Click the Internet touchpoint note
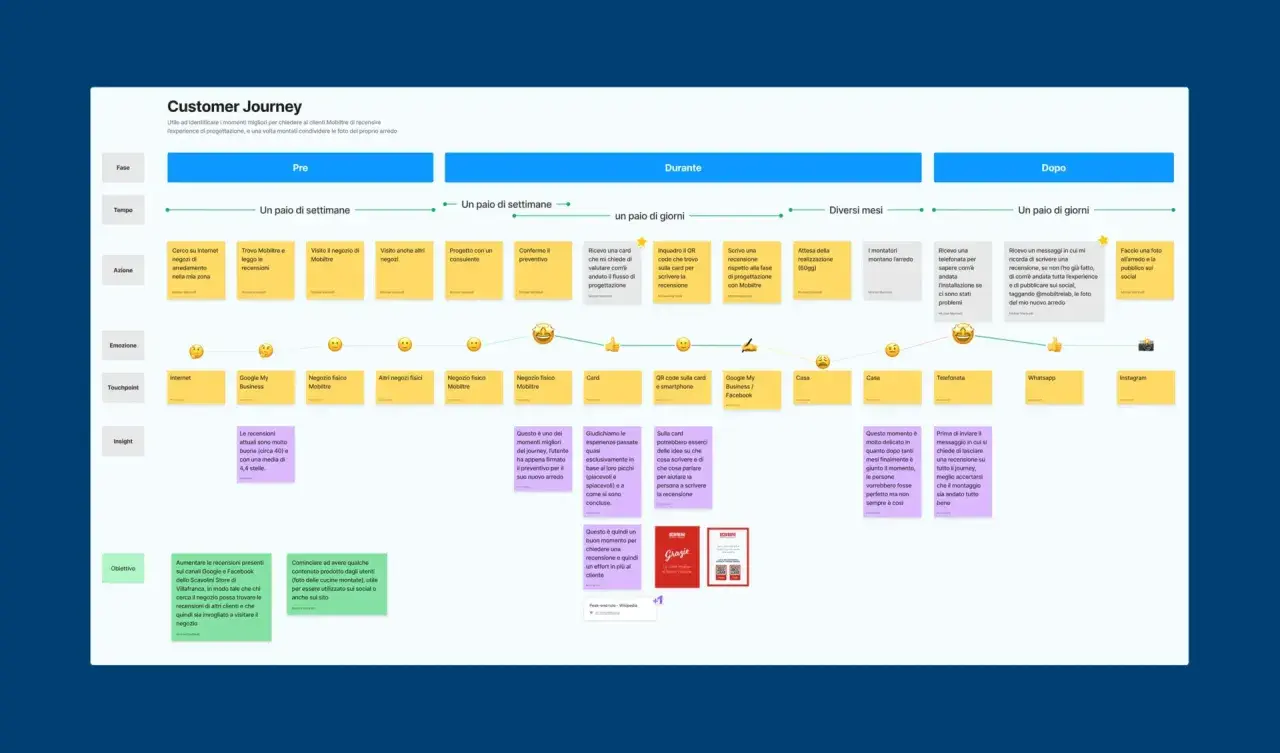 (x=196, y=387)
